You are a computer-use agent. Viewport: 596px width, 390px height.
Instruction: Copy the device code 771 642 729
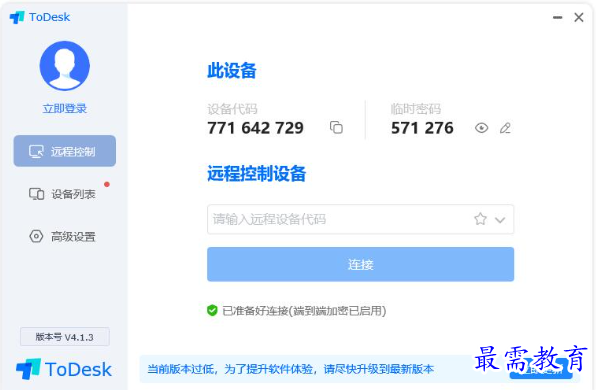[336, 128]
